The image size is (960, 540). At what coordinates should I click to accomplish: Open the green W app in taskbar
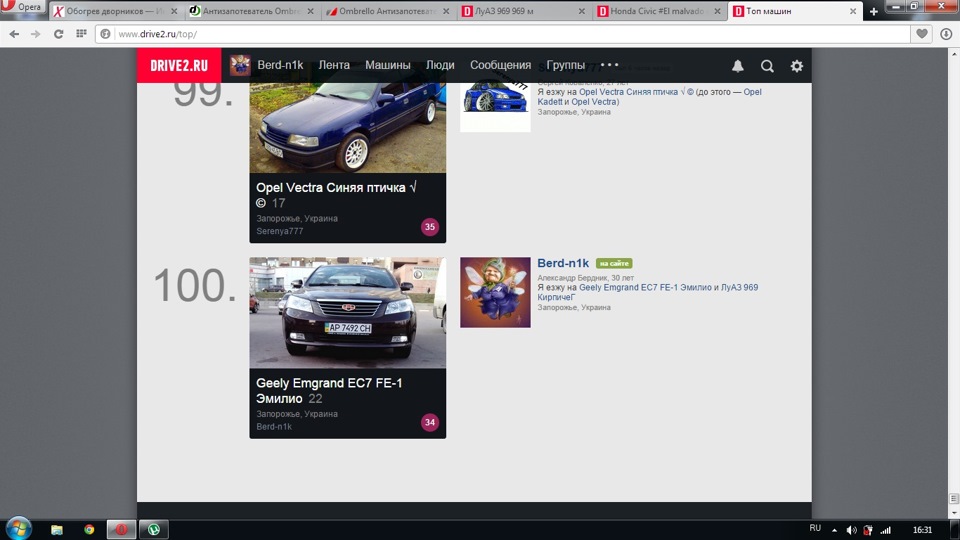(x=154, y=530)
